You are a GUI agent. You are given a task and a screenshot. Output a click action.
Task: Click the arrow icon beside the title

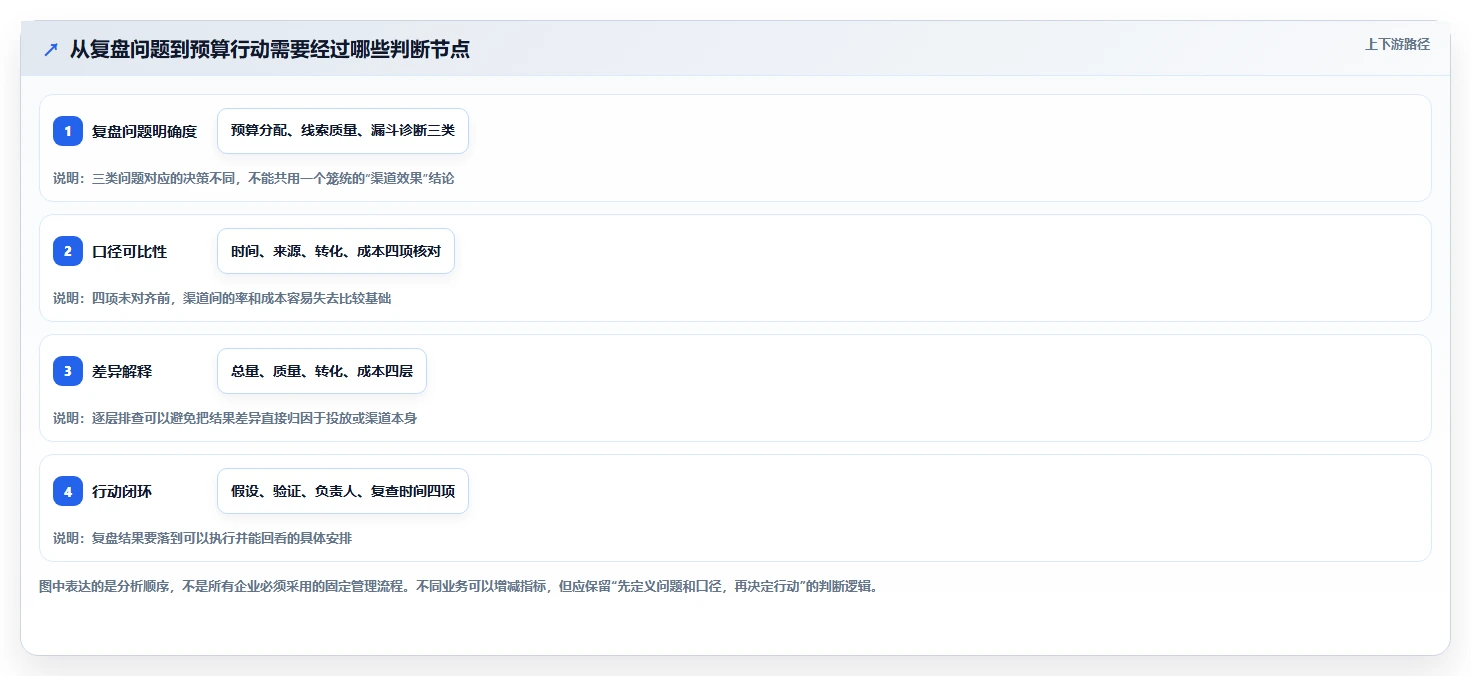click(51, 50)
